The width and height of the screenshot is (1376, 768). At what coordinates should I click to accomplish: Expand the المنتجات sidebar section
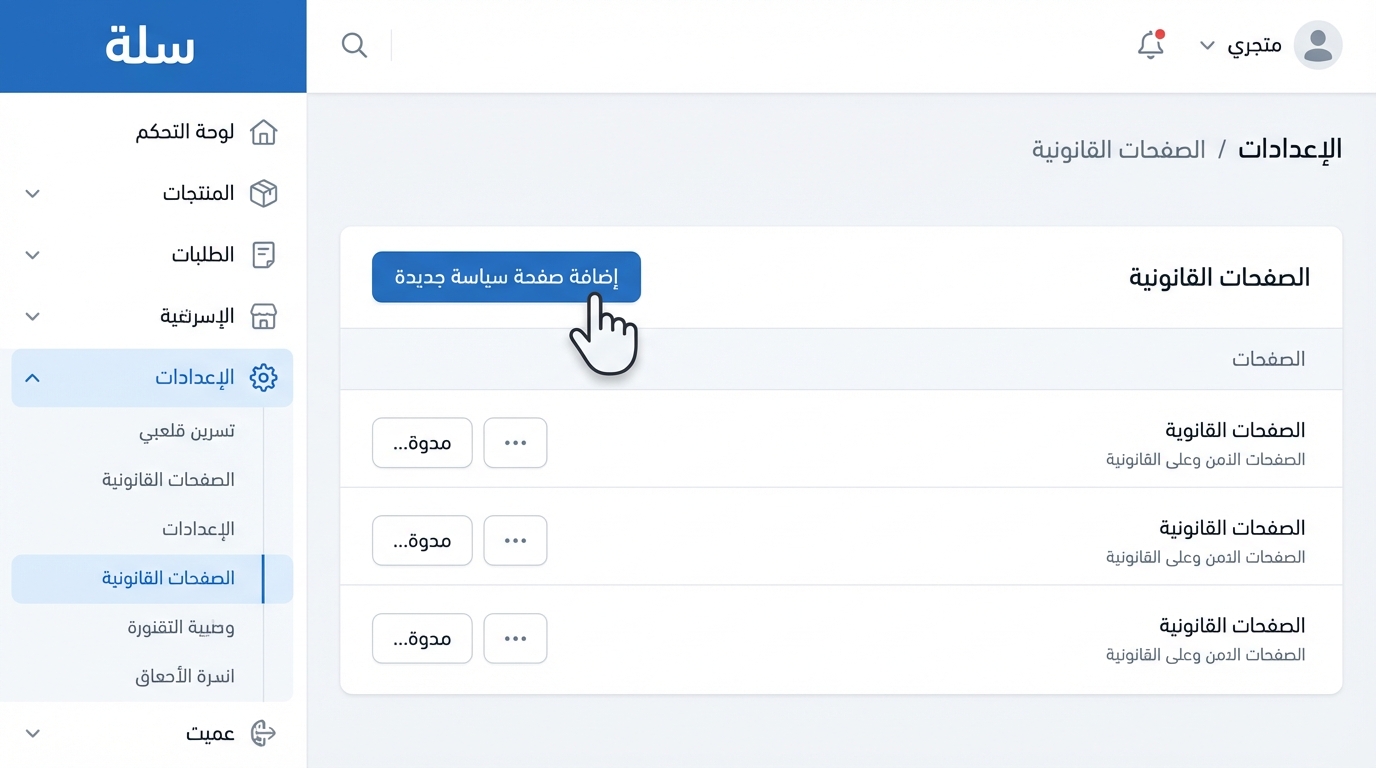pos(32,193)
